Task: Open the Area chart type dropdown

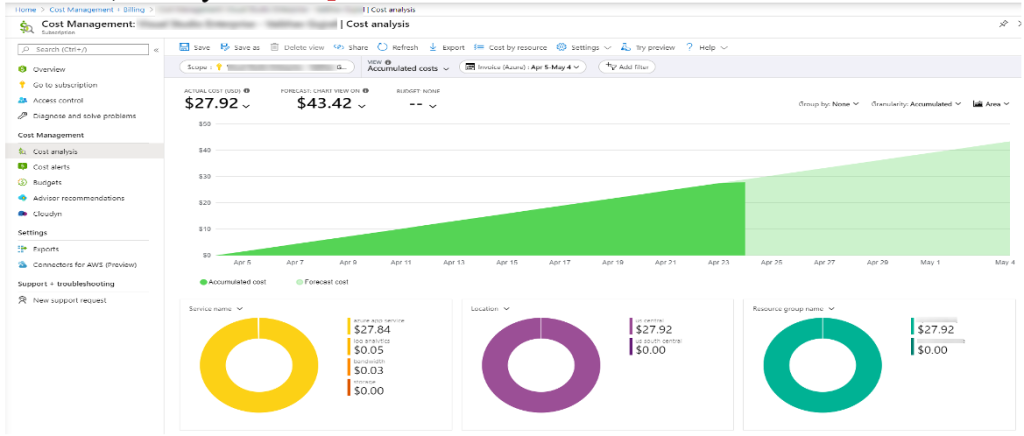Action: click(991, 104)
